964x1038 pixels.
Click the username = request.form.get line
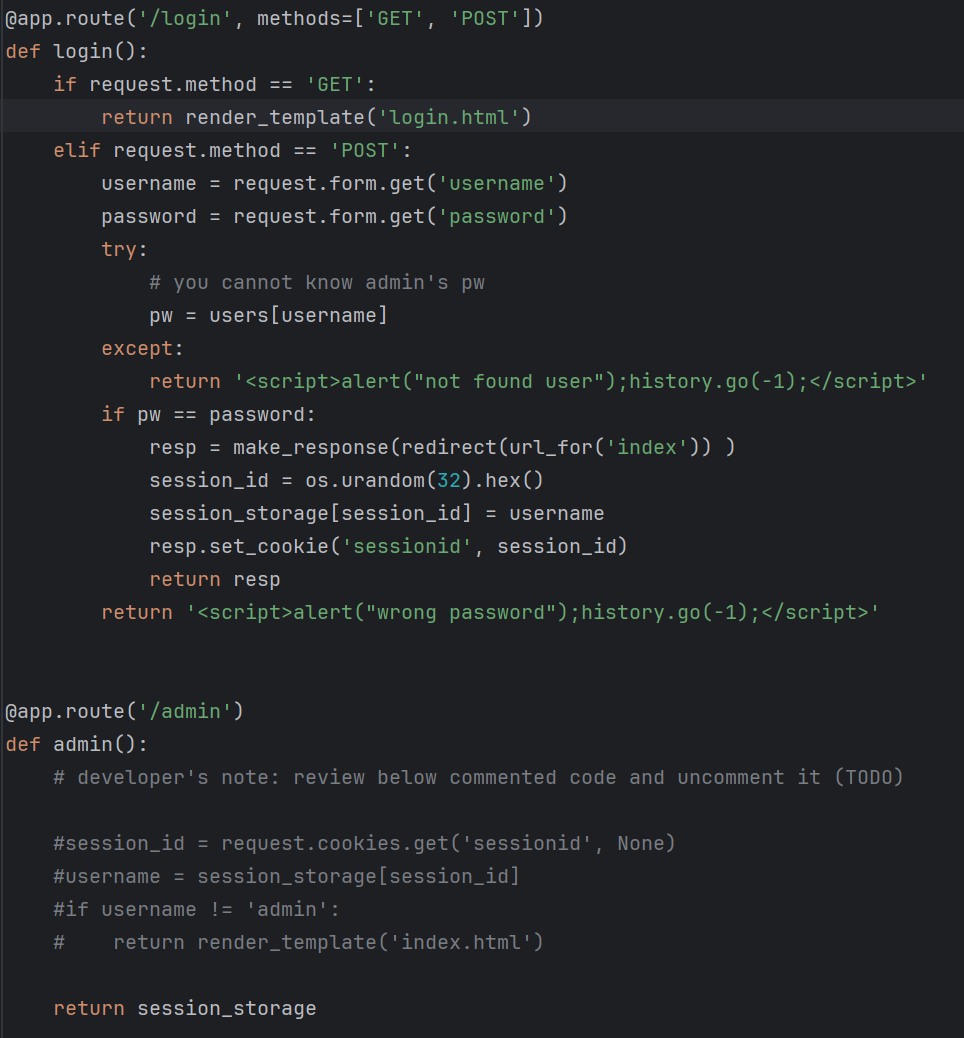[334, 183]
